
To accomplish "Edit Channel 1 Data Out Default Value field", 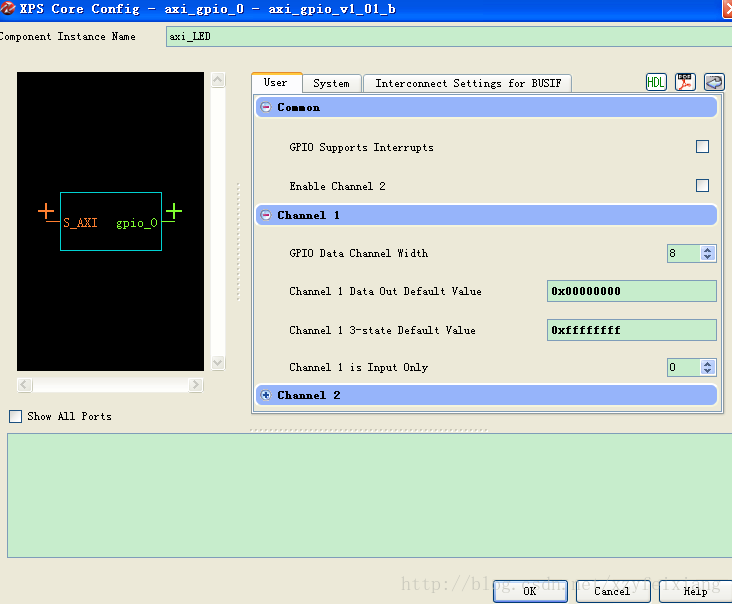I will click(632, 291).
